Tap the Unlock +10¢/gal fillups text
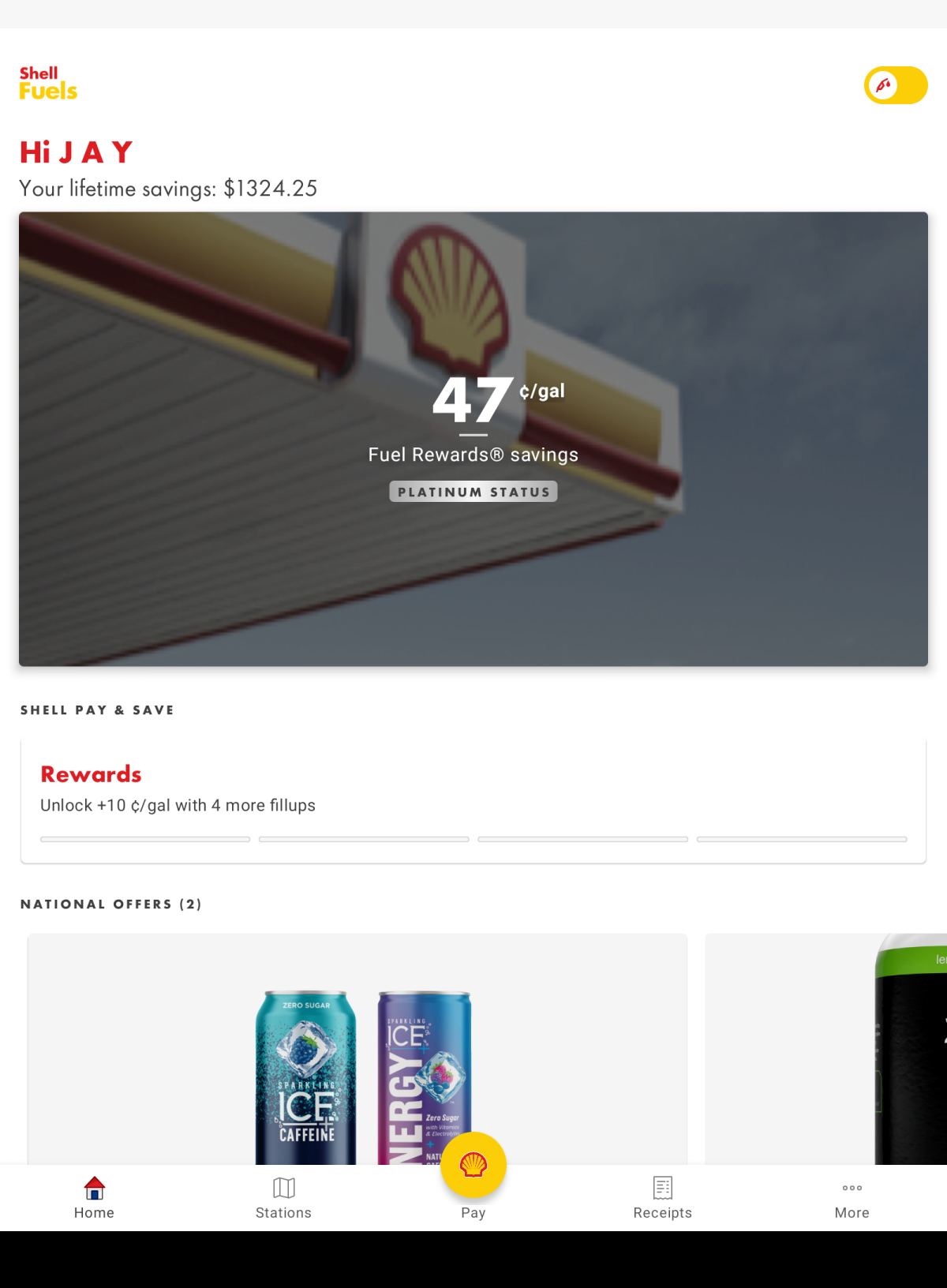This screenshot has height=1288, width=947. tap(178, 806)
